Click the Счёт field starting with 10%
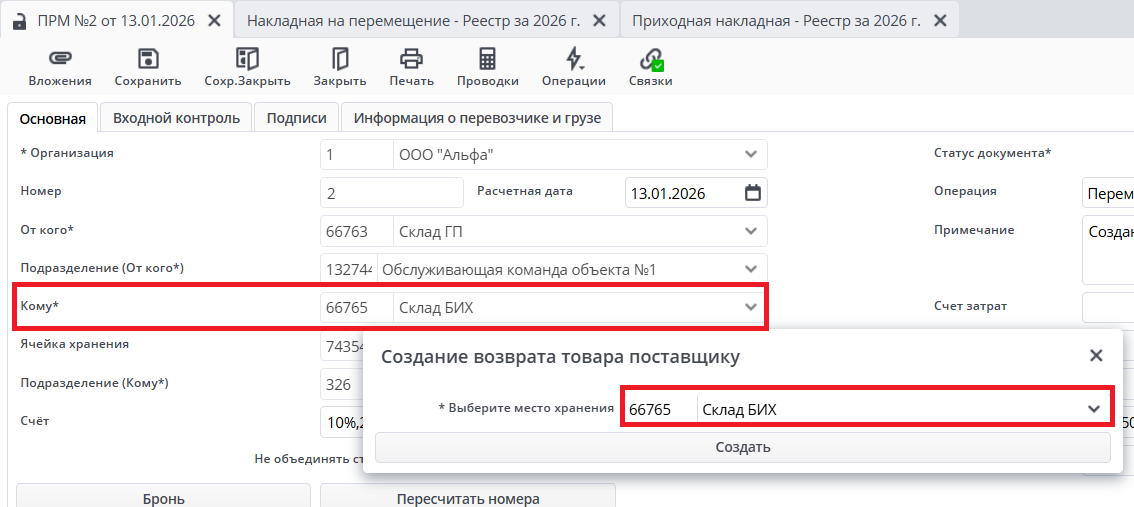The width and height of the screenshot is (1134, 507). point(341,422)
